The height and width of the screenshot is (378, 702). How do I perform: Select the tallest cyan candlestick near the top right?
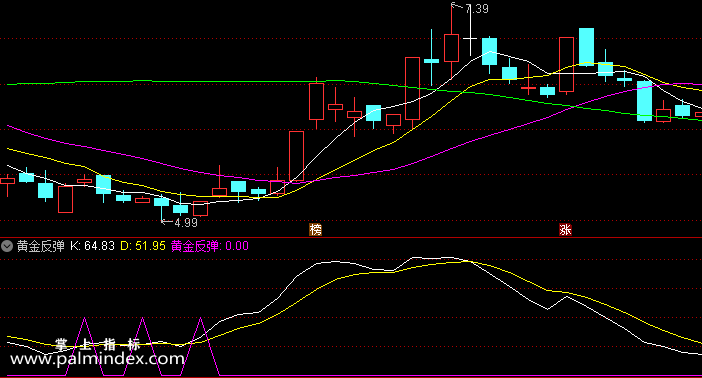tap(586, 47)
